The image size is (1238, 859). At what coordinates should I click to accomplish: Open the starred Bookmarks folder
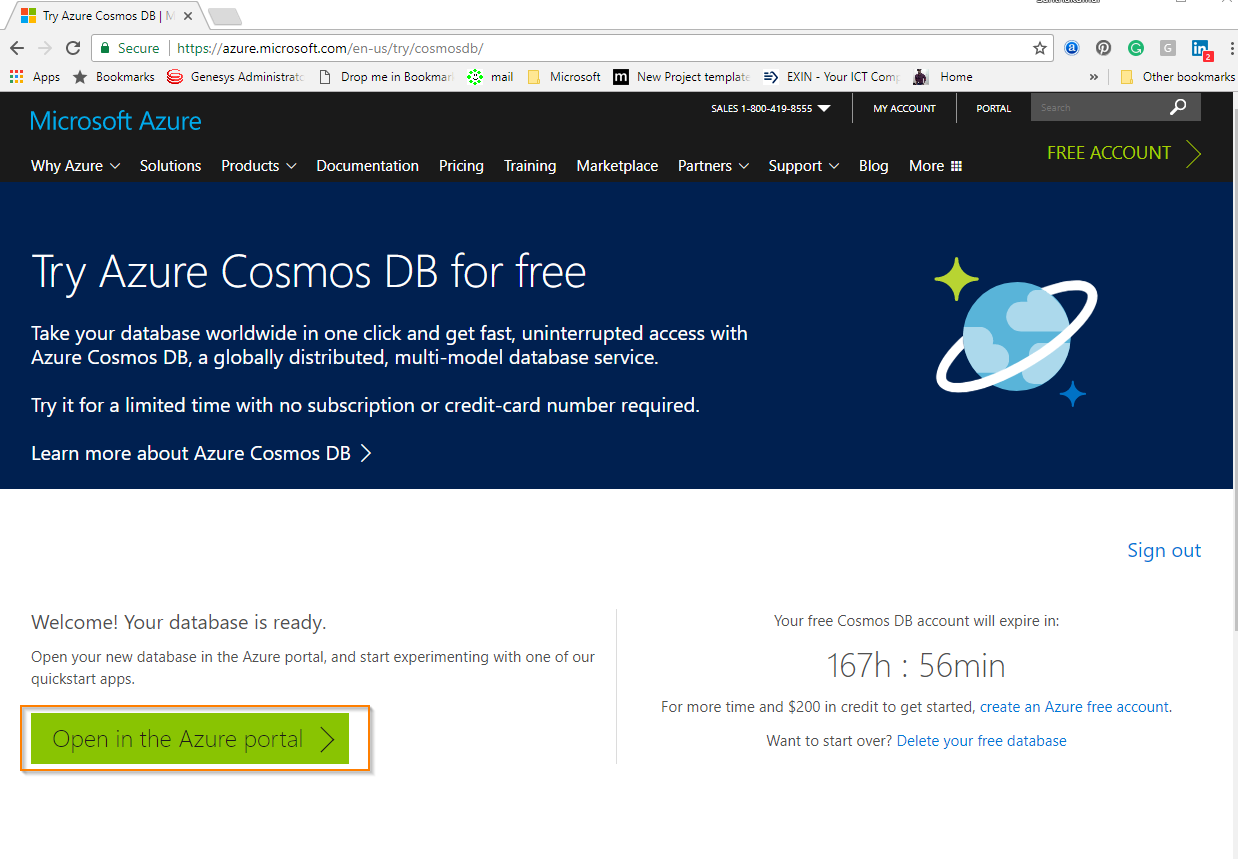pos(114,77)
